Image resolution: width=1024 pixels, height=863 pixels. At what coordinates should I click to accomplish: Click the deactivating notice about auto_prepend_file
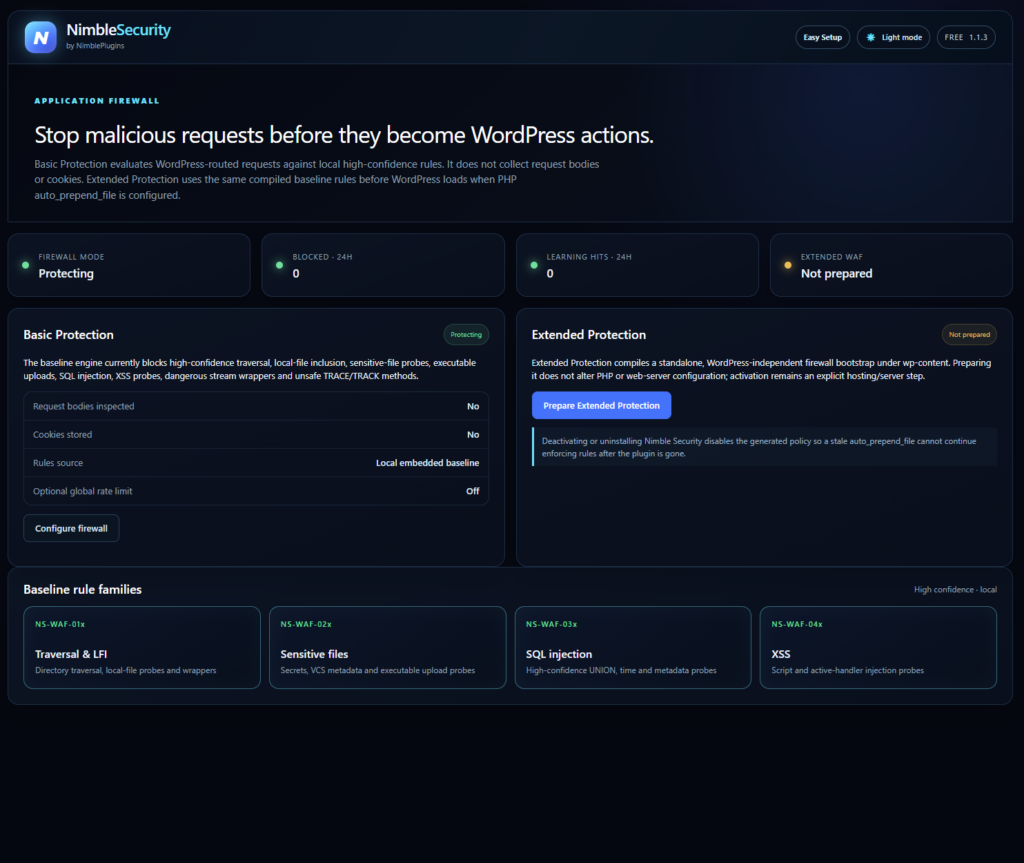pyautogui.click(x=764, y=447)
